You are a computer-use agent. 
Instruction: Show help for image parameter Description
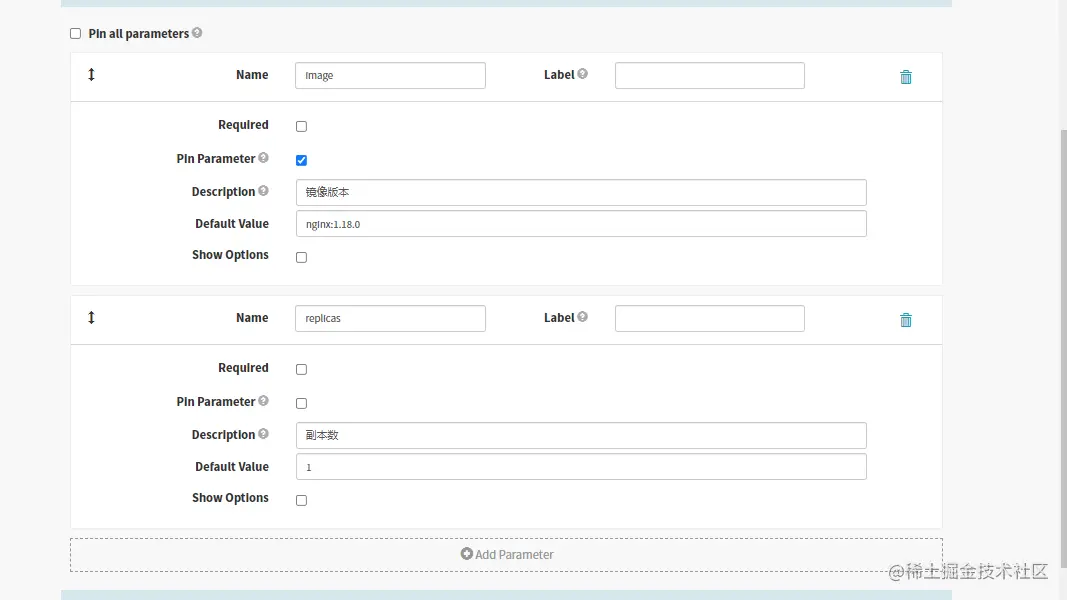point(263,190)
